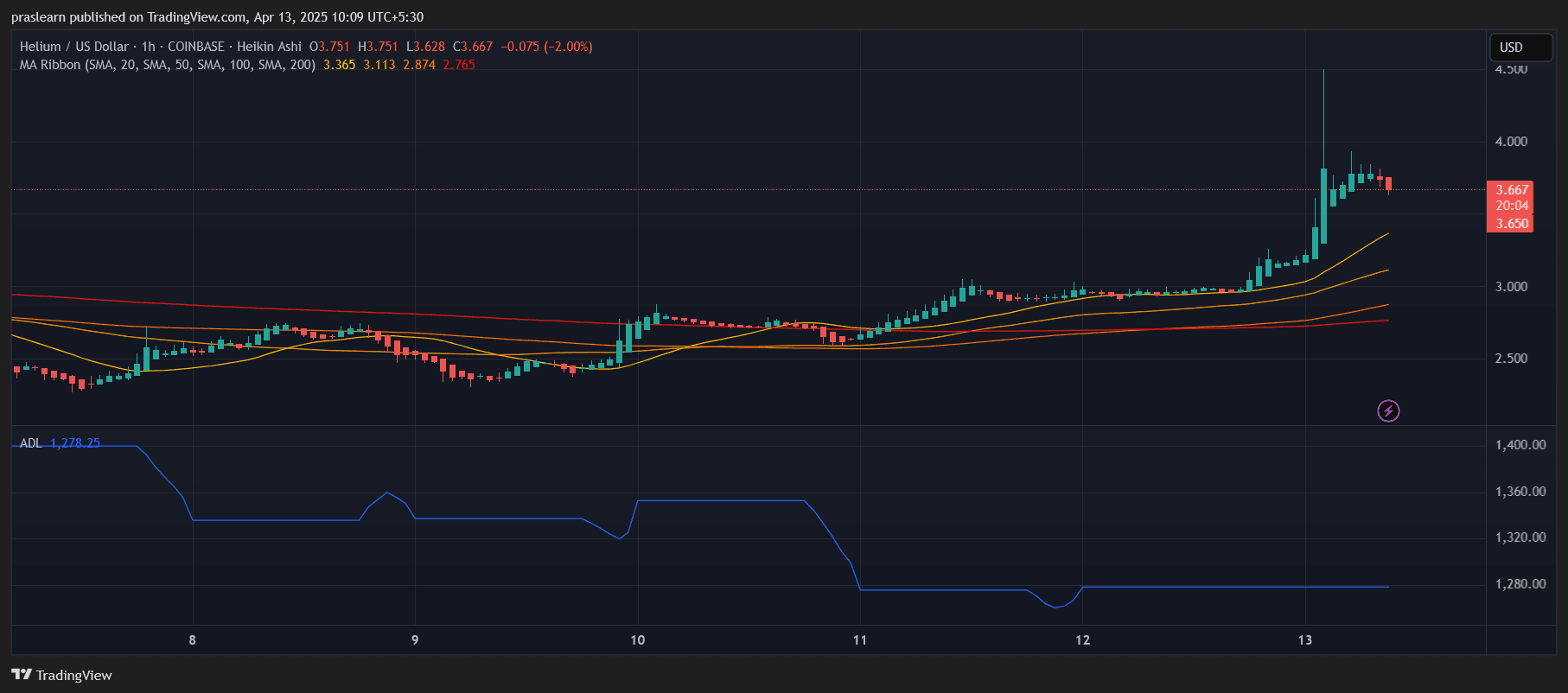Click the 4.000 price scale label

(x=1511, y=142)
